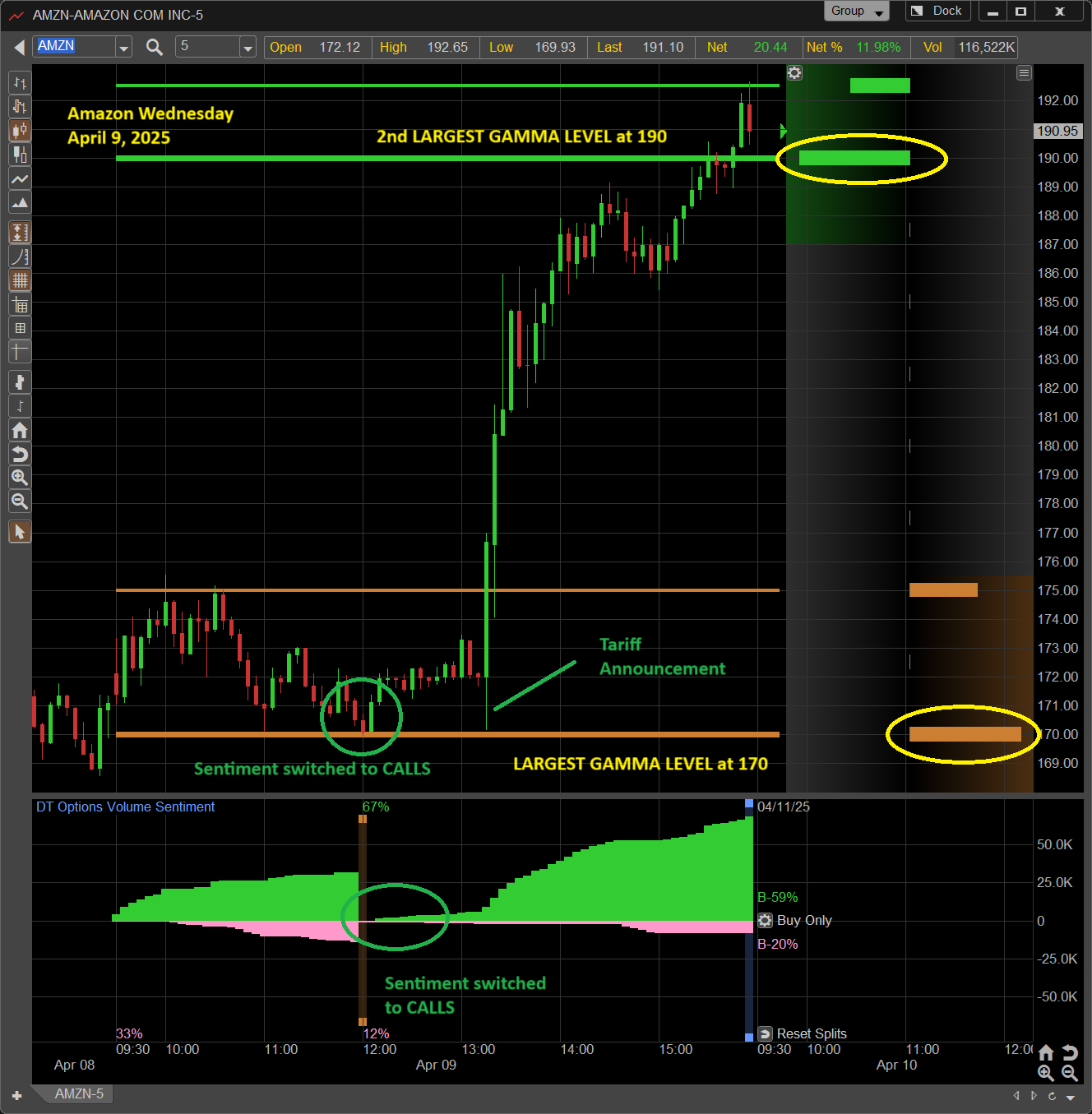Click the B-20% label
This screenshot has height=1114, width=1092.
pyautogui.click(x=777, y=944)
